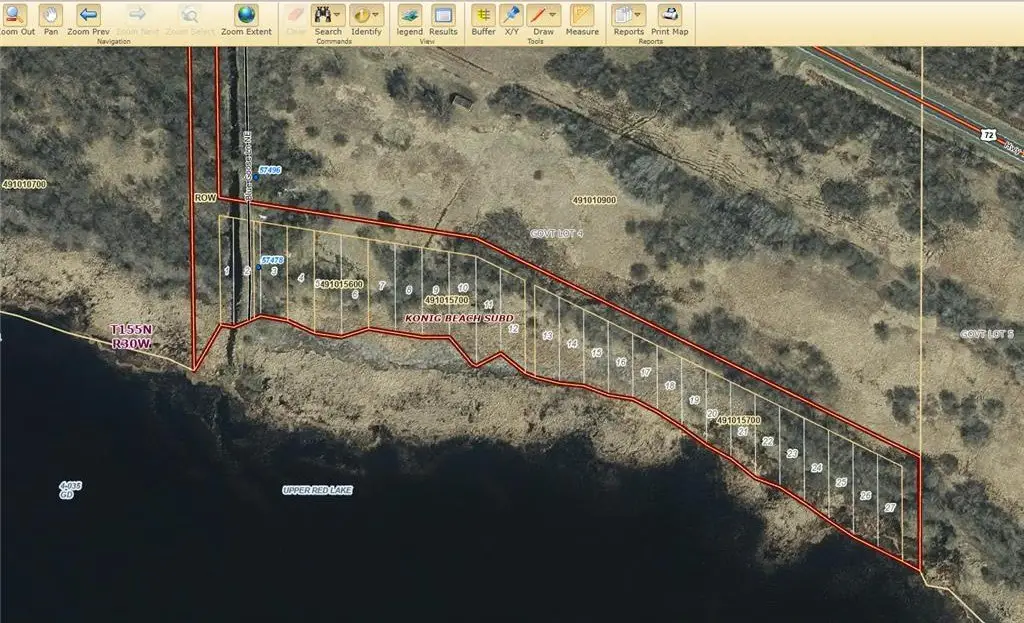Viewport: 1024px width, 623px height.
Task: Select parcel 491010900 label on map
Action: (x=594, y=200)
